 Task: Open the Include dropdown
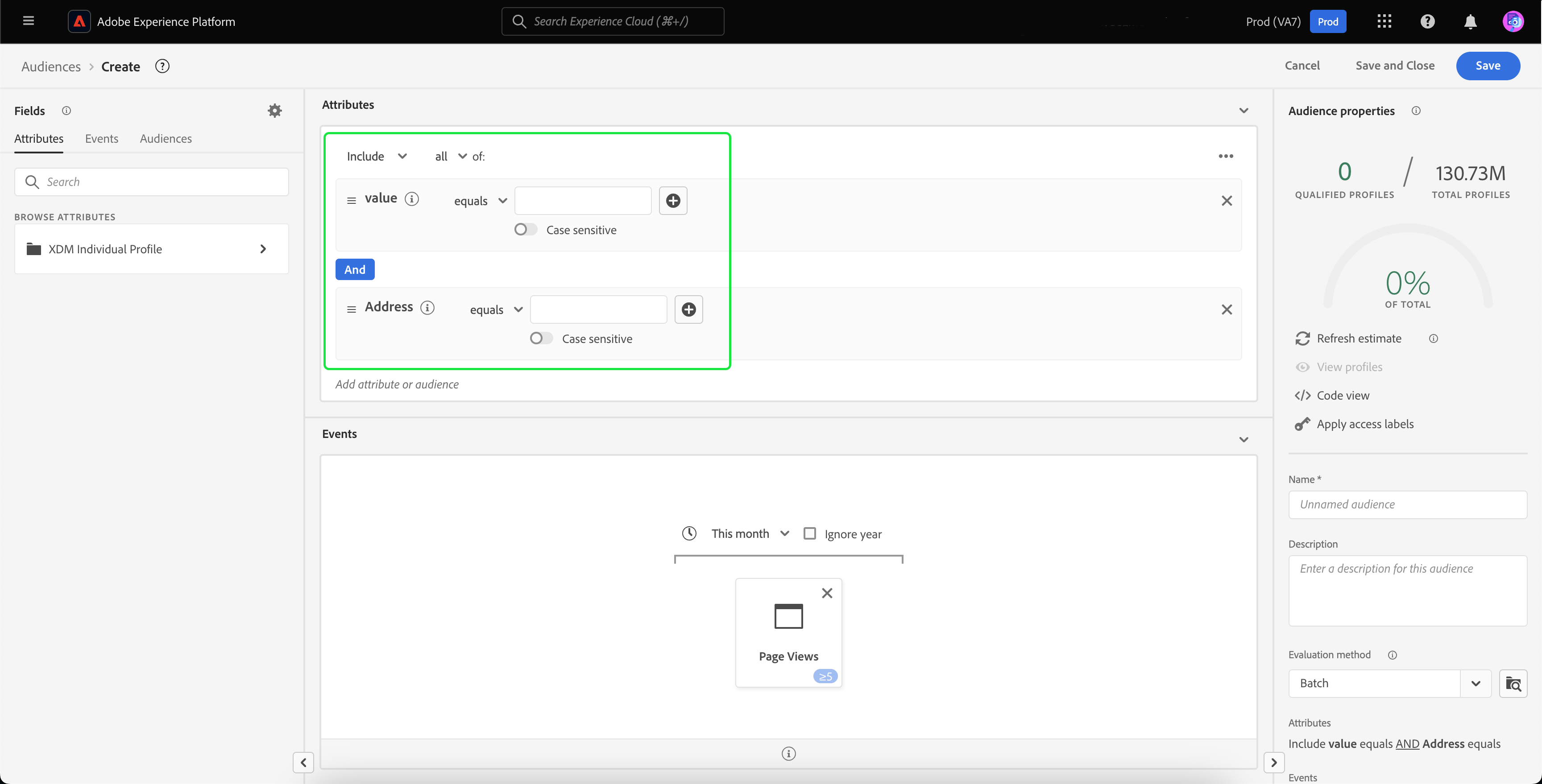click(377, 156)
